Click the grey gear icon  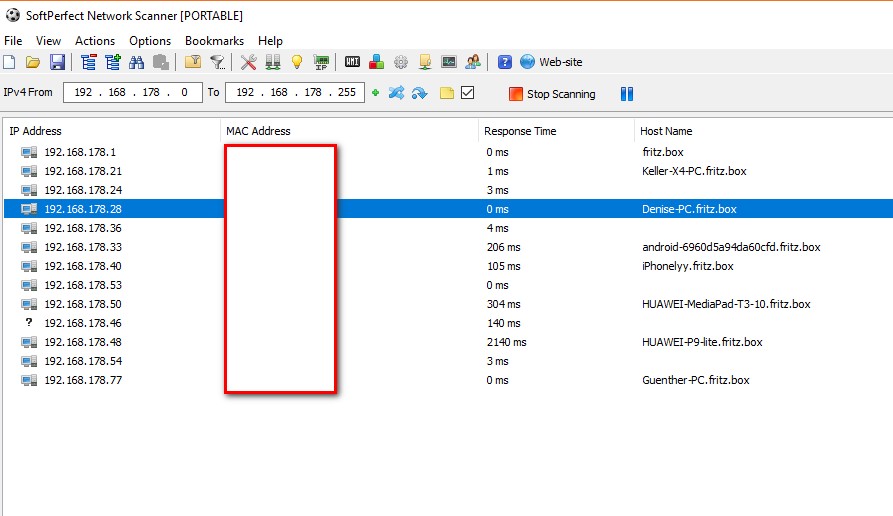[x=401, y=62]
